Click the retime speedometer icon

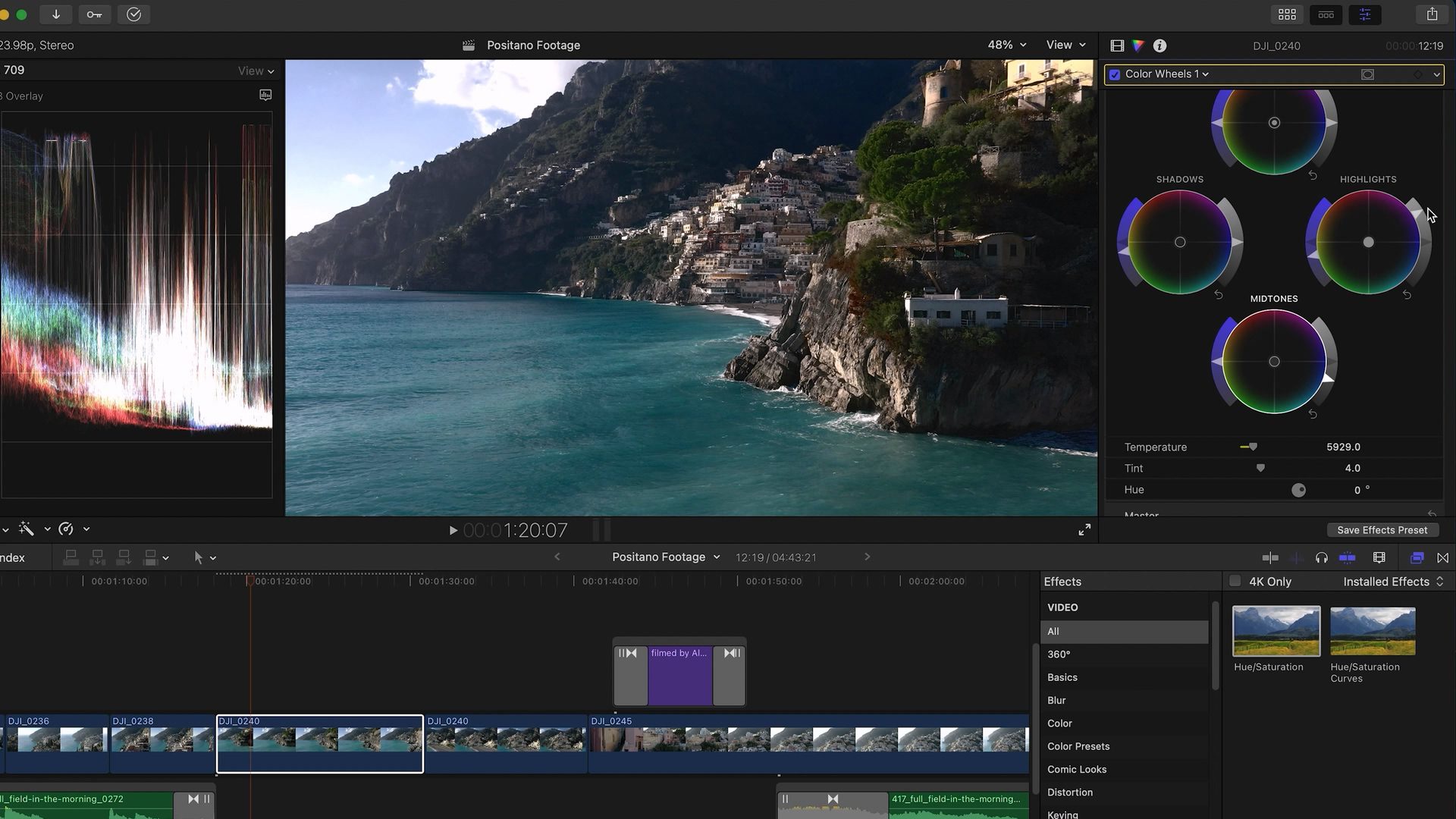pos(66,529)
